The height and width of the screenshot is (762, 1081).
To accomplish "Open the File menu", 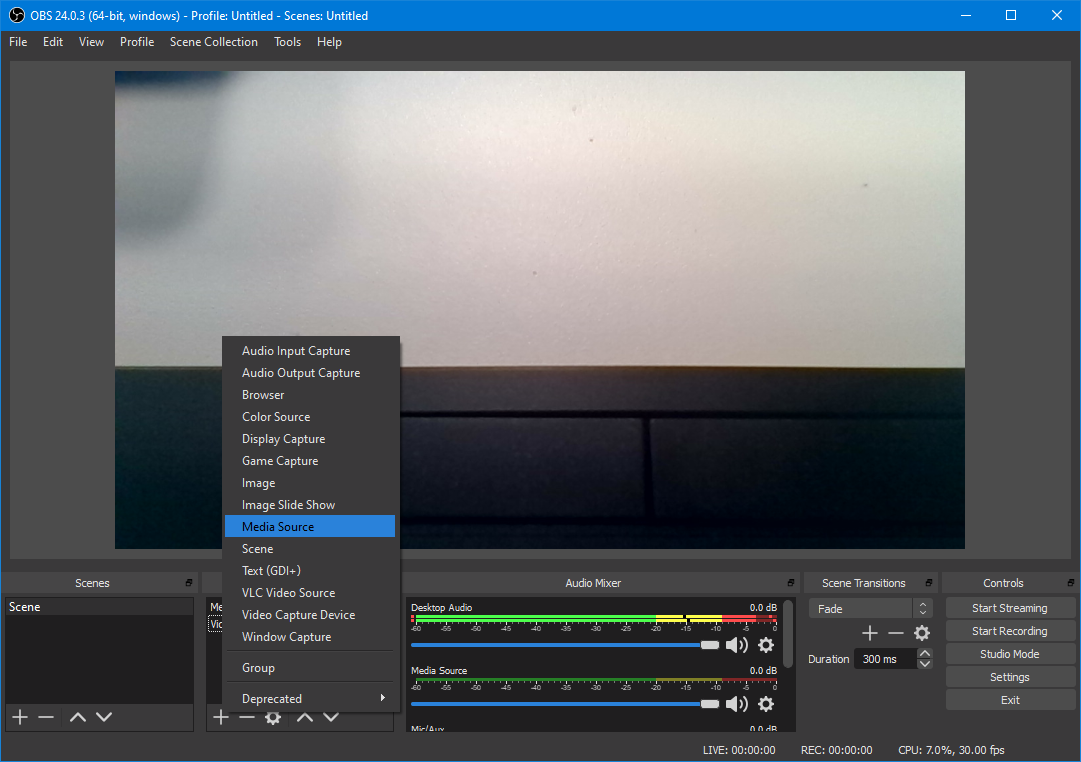I will [18, 42].
